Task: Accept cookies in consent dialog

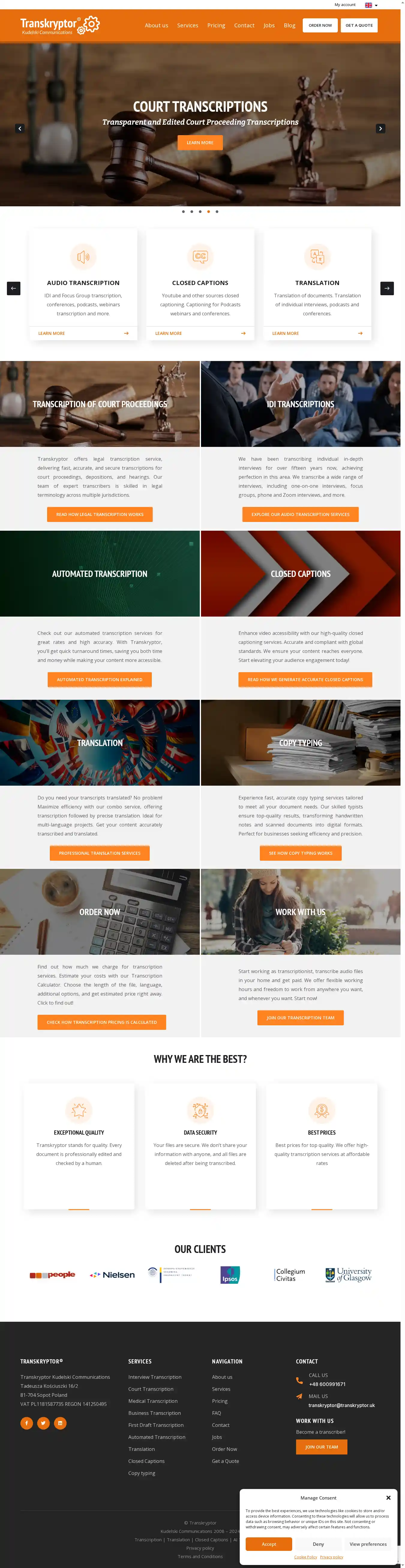Action: point(269,1544)
